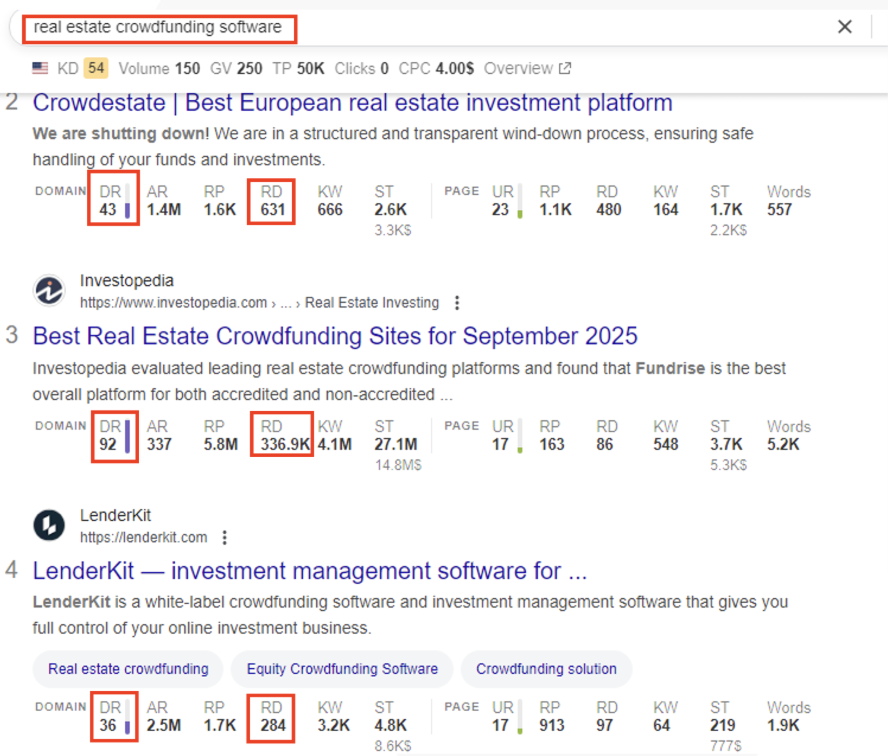
Task: Click the TP 50K metric in keyword bar
Action: tap(298, 69)
